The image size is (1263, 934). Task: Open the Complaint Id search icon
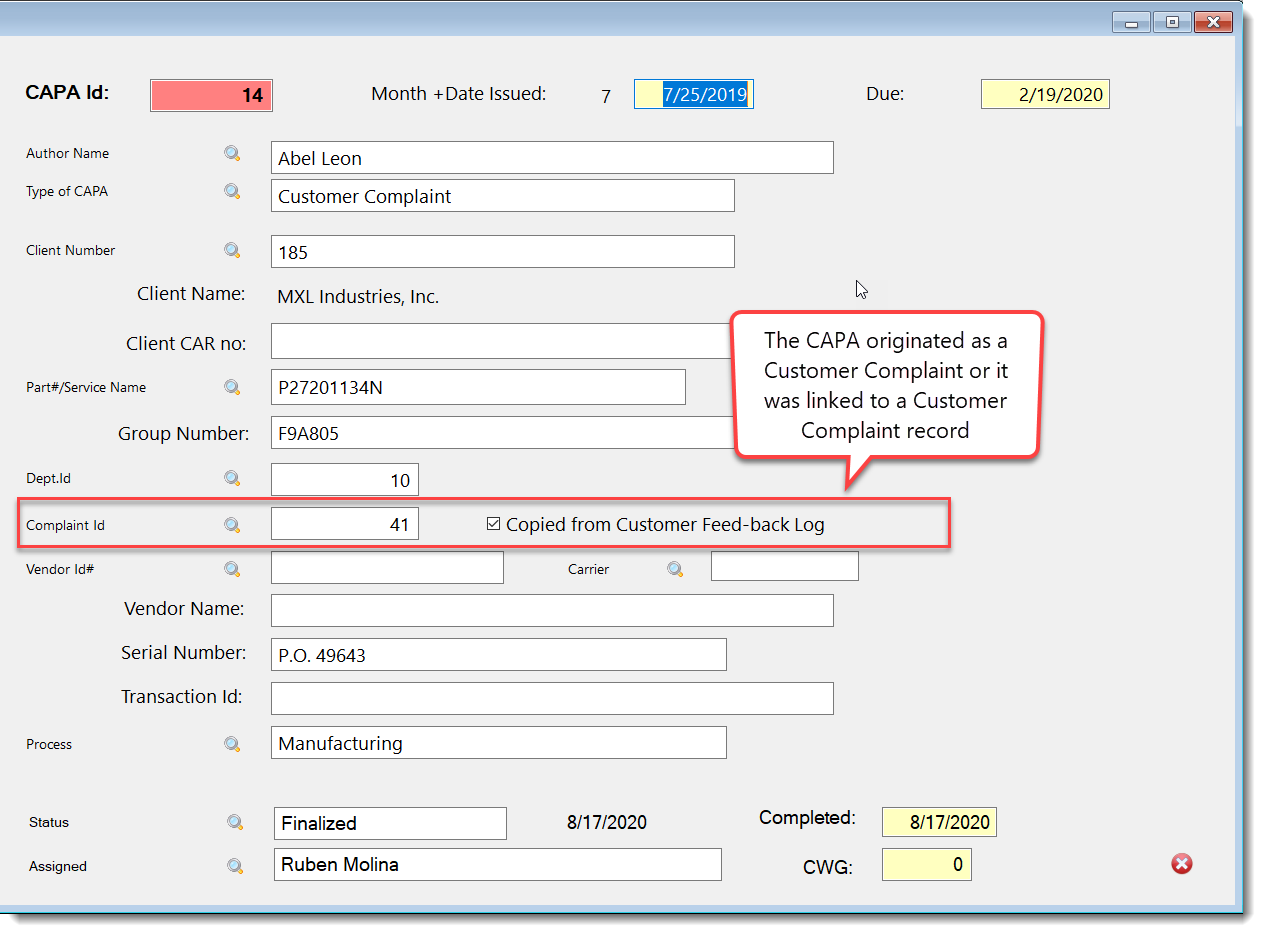232,525
